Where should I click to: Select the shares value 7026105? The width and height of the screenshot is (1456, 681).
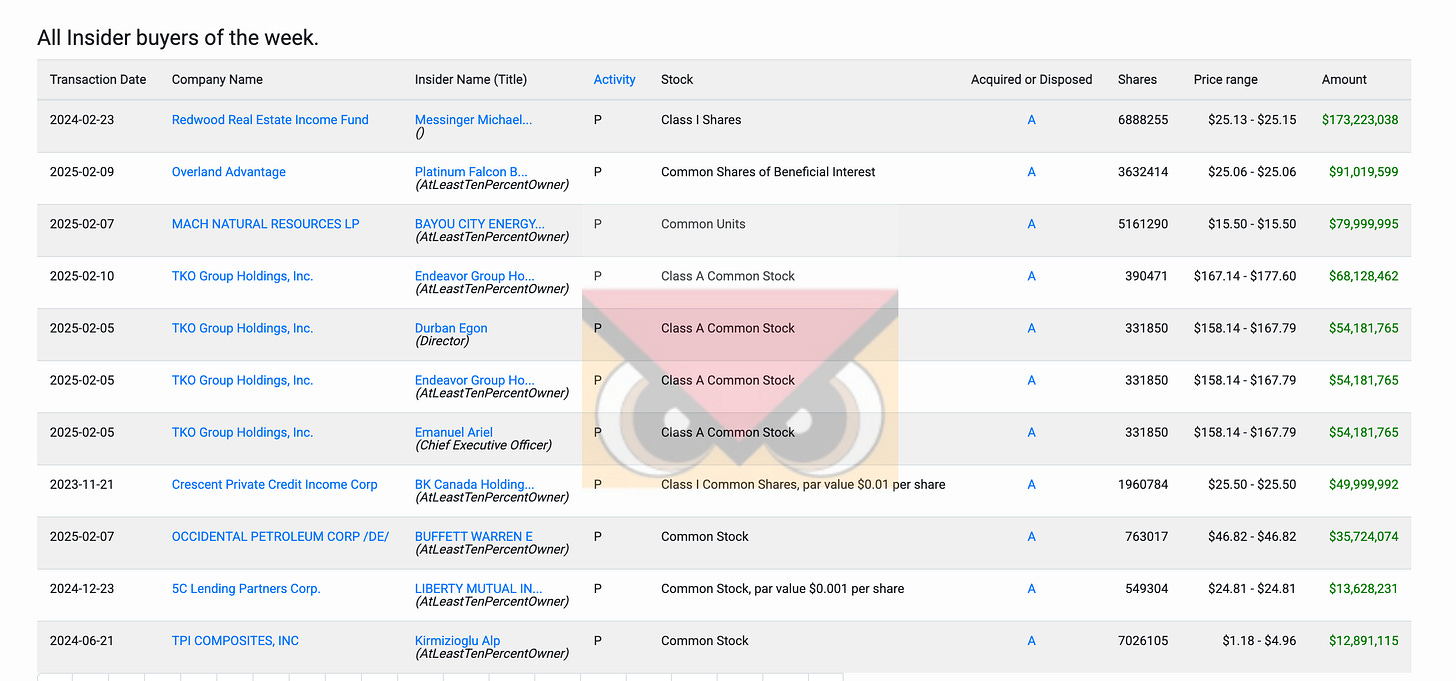(x=1143, y=639)
